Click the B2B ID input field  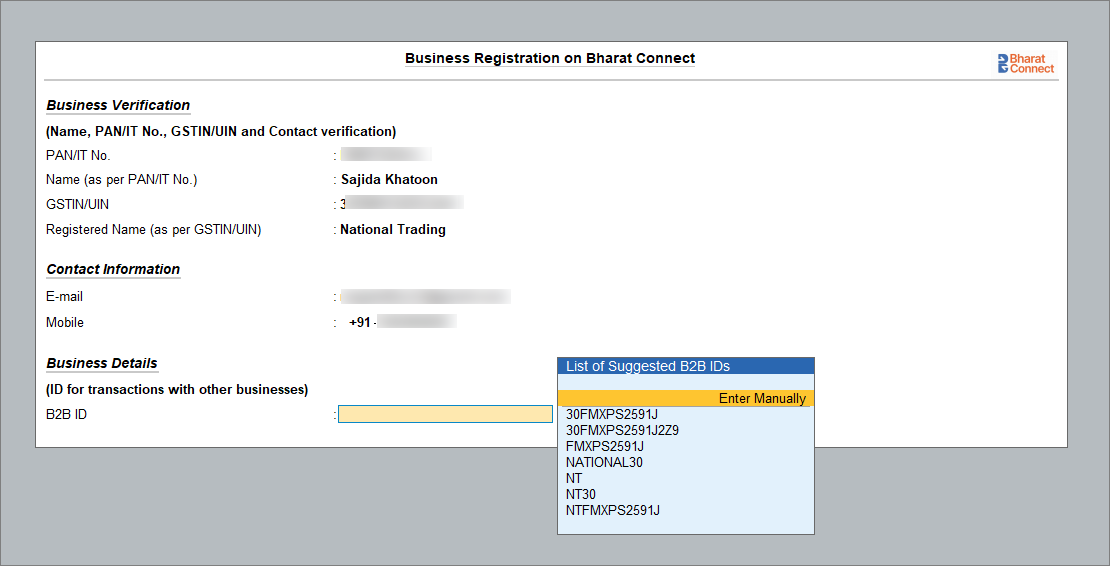[x=445, y=414]
